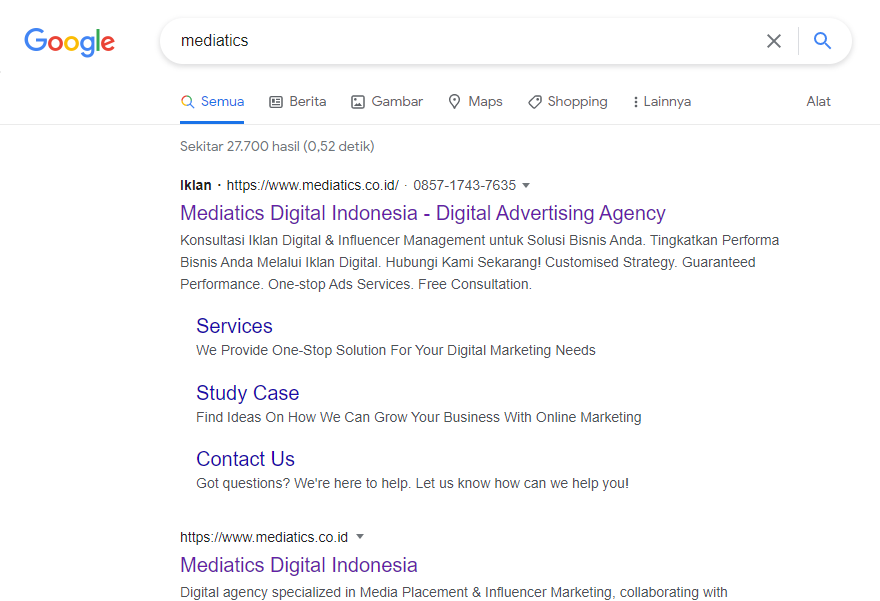Visit the organic Mediatics Digital Indonesia result
The image size is (880, 601).
(x=298, y=565)
